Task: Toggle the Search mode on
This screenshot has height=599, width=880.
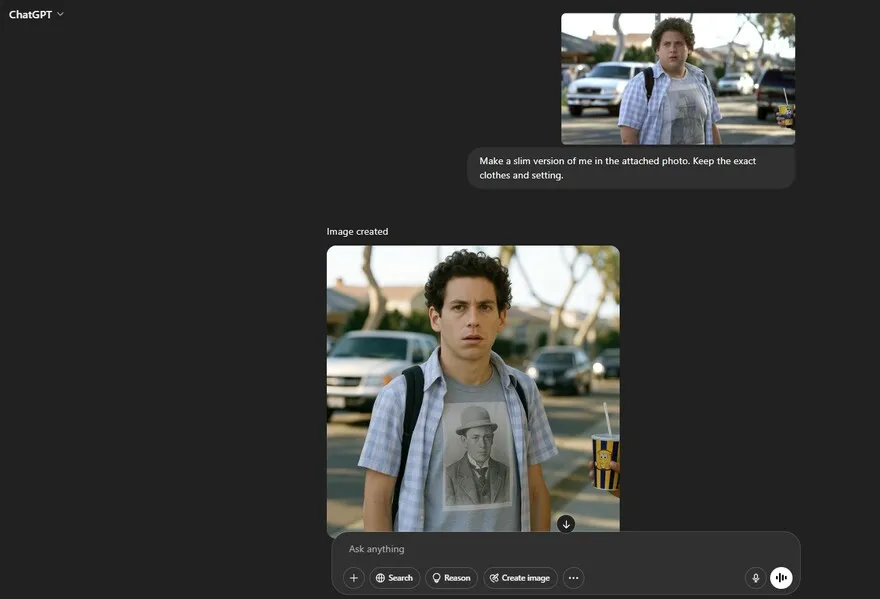Action: 394,578
